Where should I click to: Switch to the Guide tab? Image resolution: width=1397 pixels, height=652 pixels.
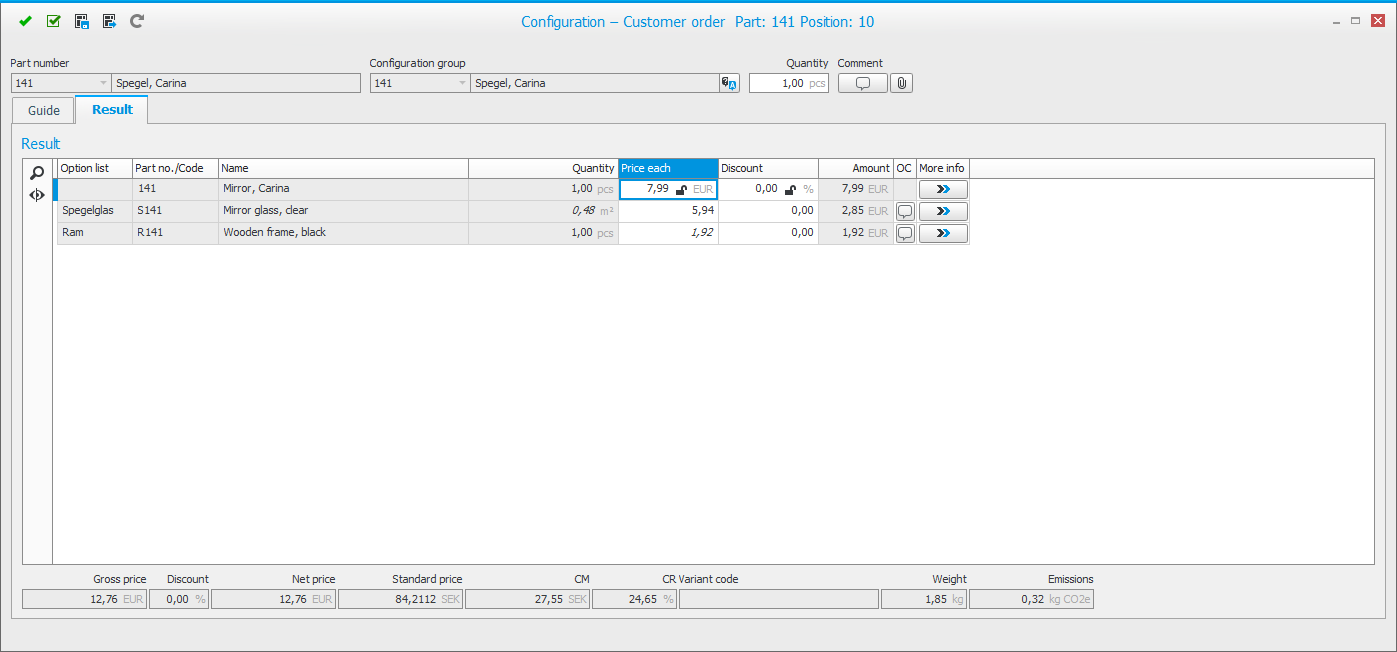(x=44, y=111)
